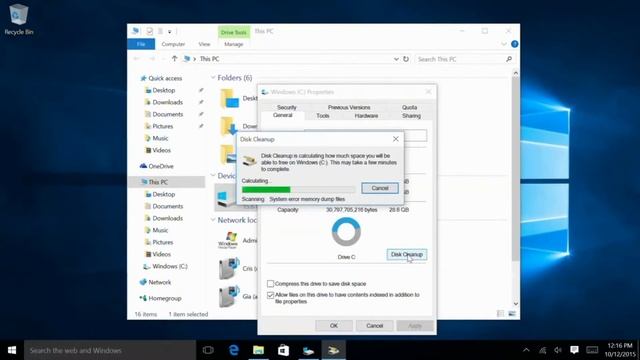The image size is (640, 360).
Task: Open the Sharing tab in Properties
Action: point(411,116)
